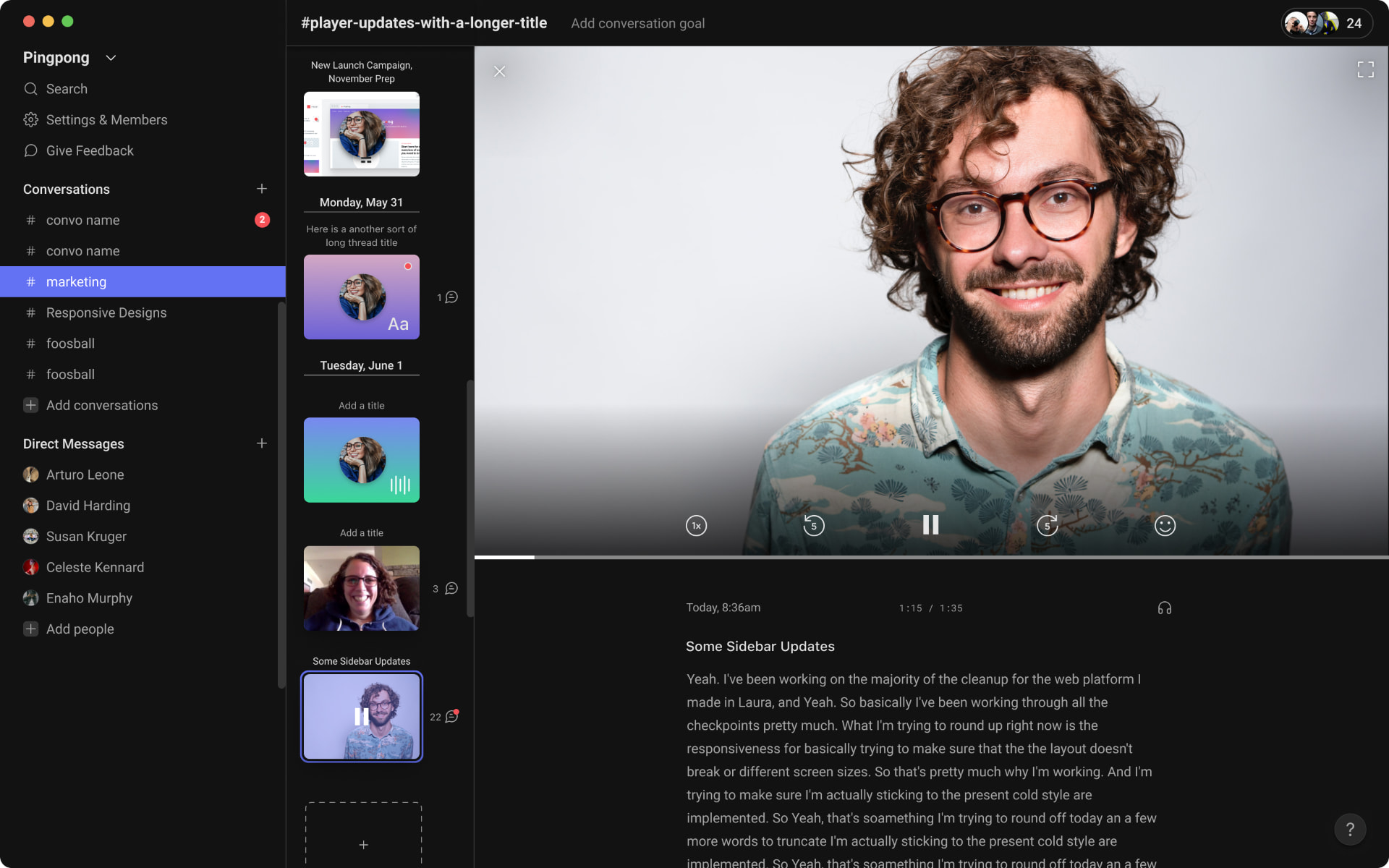
Task: Add new recording in dashed box
Action: pyautogui.click(x=363, y=835)
